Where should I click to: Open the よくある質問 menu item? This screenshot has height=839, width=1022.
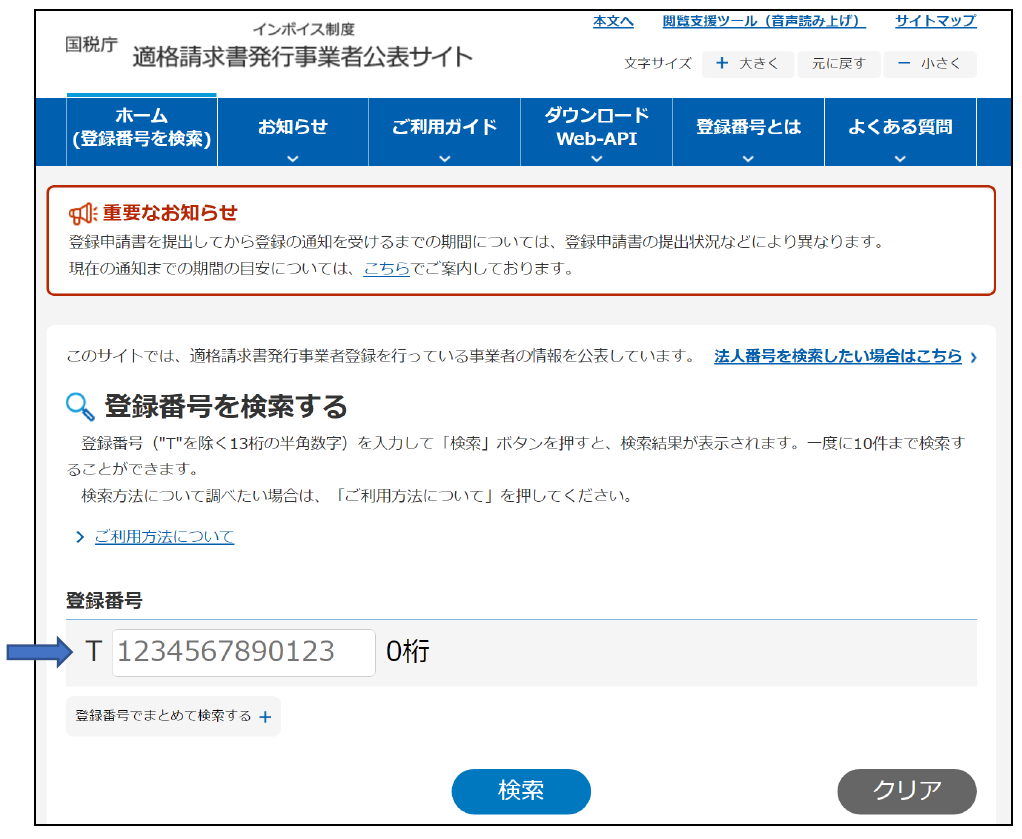point(900,132)
